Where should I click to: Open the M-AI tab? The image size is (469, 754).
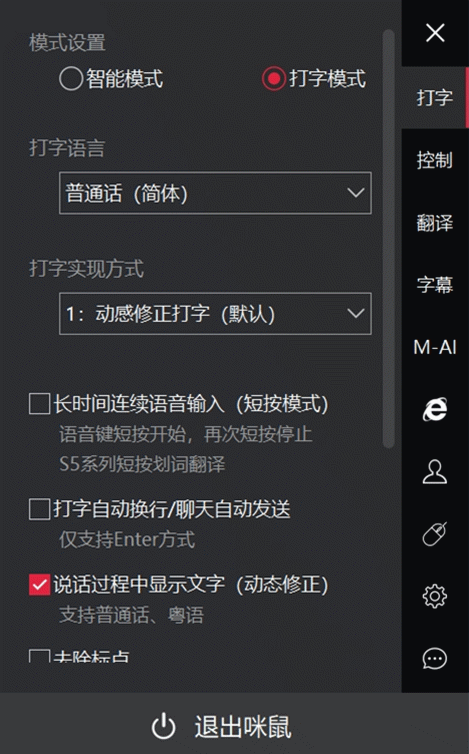pos(435,347)
